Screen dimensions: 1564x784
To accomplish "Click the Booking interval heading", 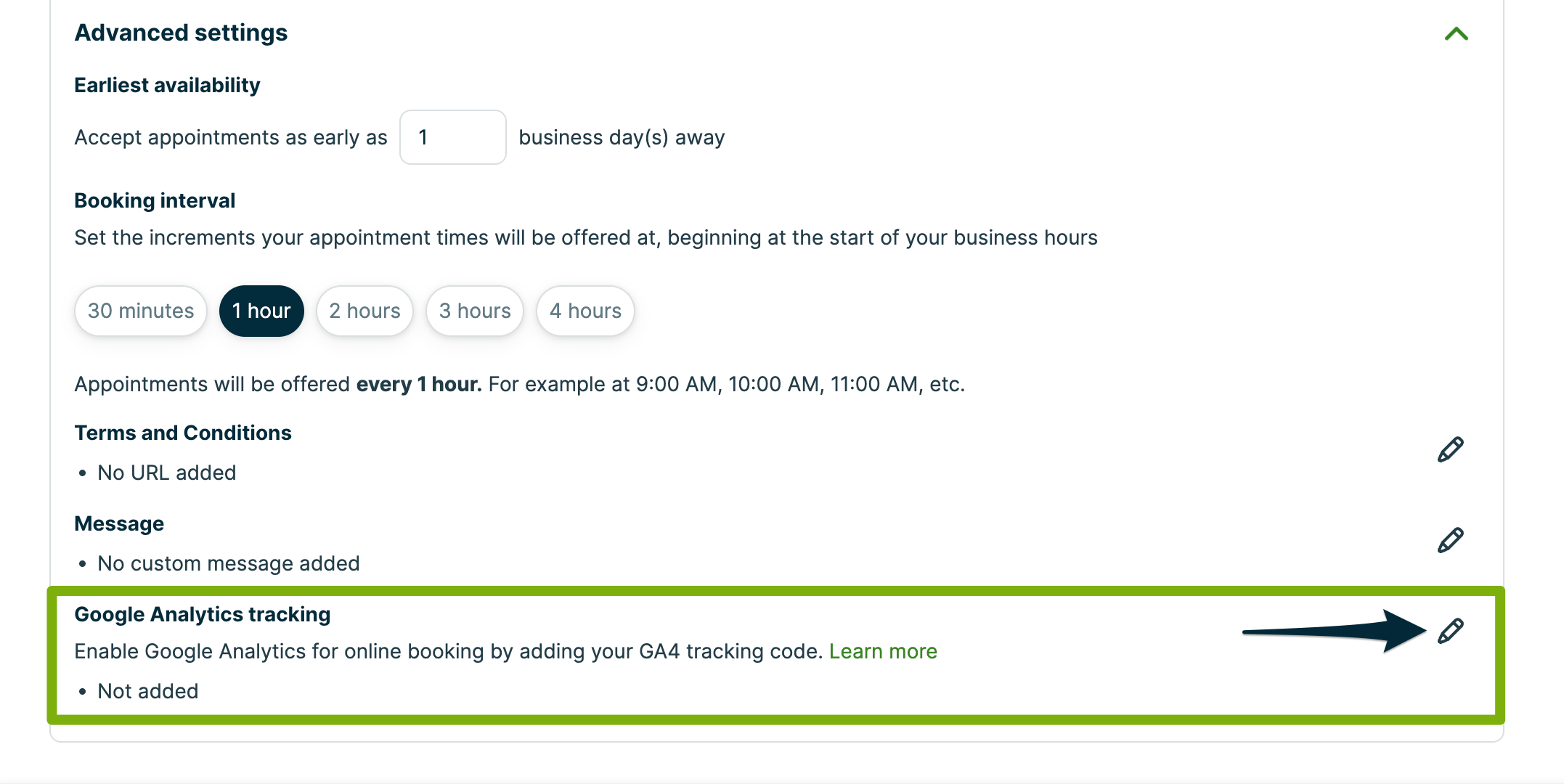I will [x=155, y=200].
